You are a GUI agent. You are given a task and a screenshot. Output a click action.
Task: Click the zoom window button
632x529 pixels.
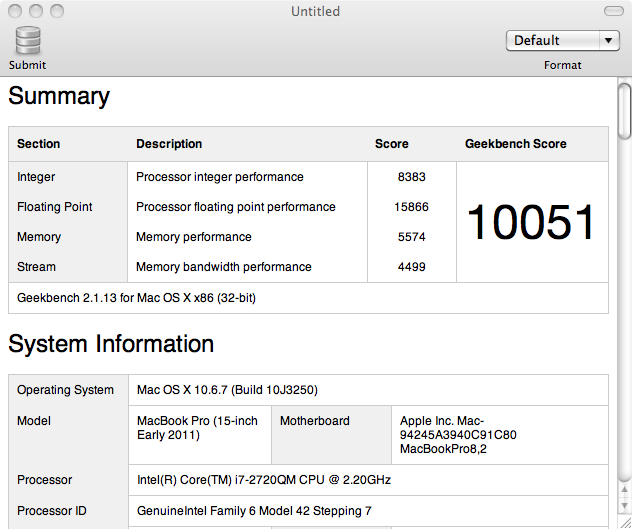pos(57,11)
